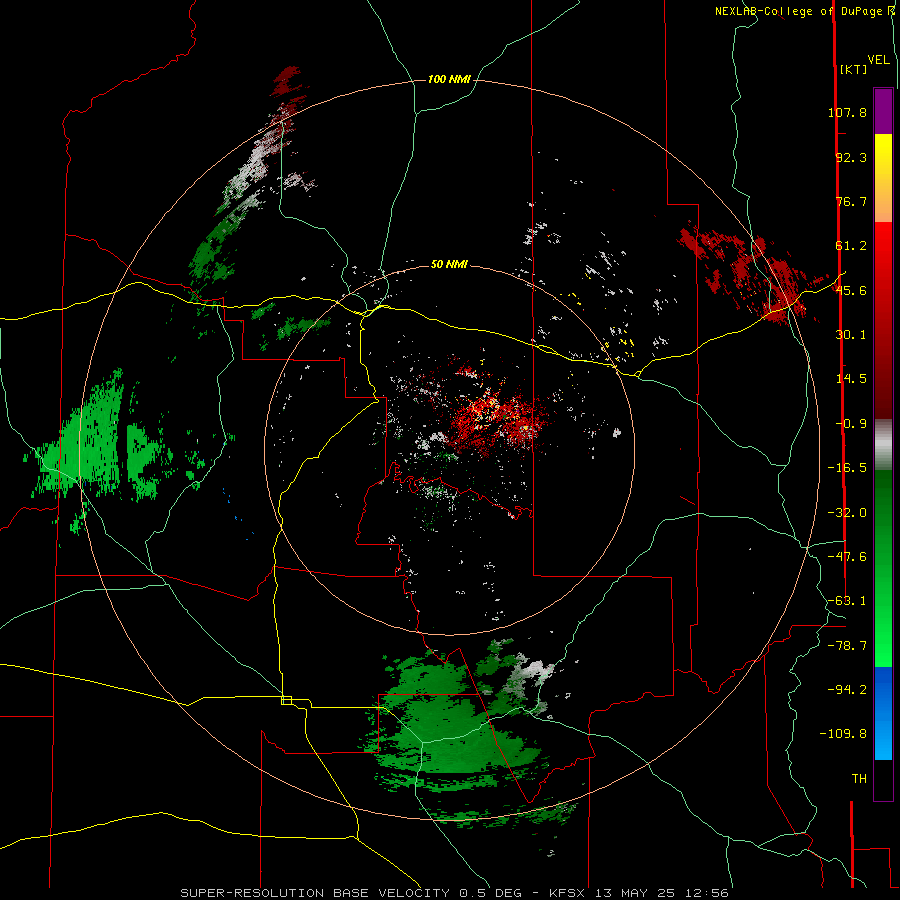Click the 'TH' label below the color bar
This screenshot has width=900, height=900.
859,779
